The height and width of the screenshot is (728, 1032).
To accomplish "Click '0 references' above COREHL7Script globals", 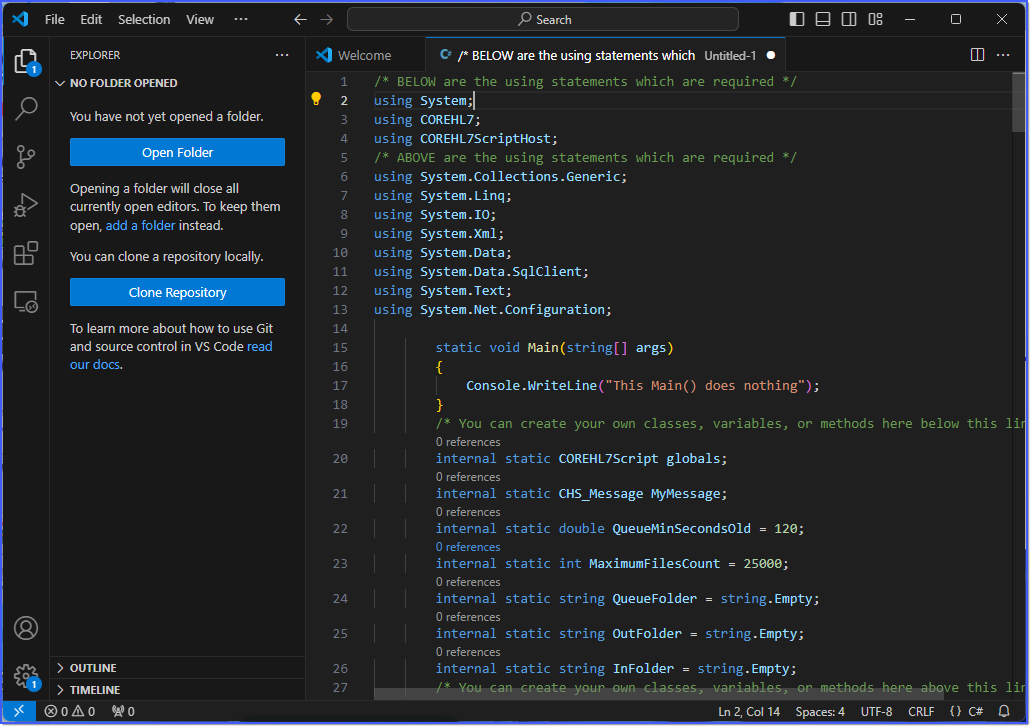I will tap(468, 442).
